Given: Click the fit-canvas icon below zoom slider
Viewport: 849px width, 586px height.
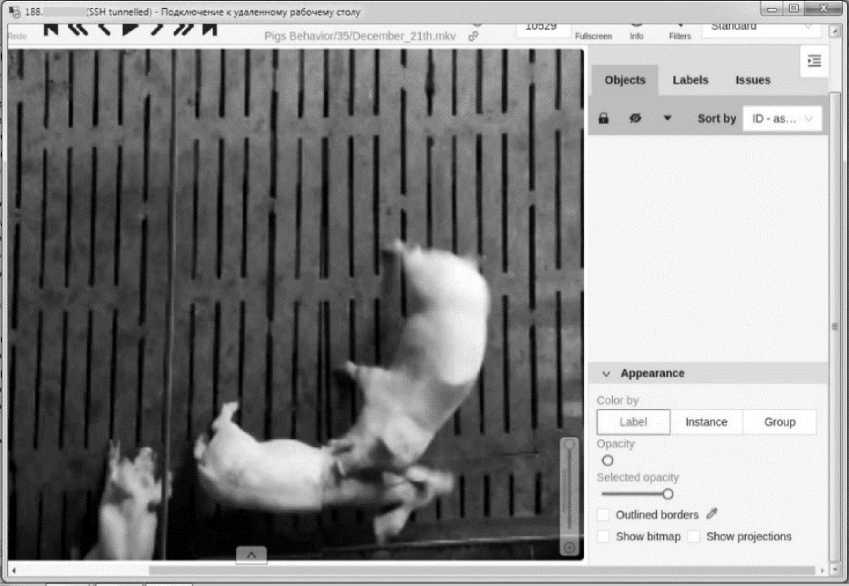Looking at the screenshot, I should (569, 548).
